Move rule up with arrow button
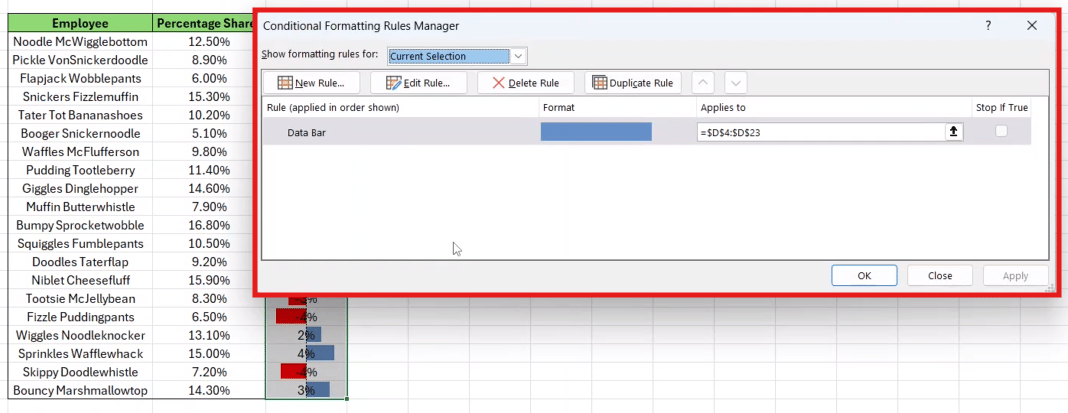Image resolution: width=1068 pixels, height=413 pixels. pyautogui.click(x=704, y=83)
